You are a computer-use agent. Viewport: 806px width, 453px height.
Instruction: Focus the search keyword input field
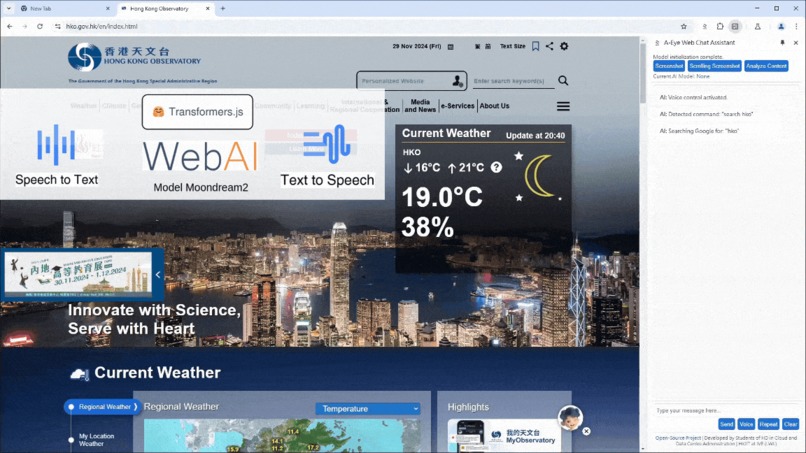pos(513,81)
